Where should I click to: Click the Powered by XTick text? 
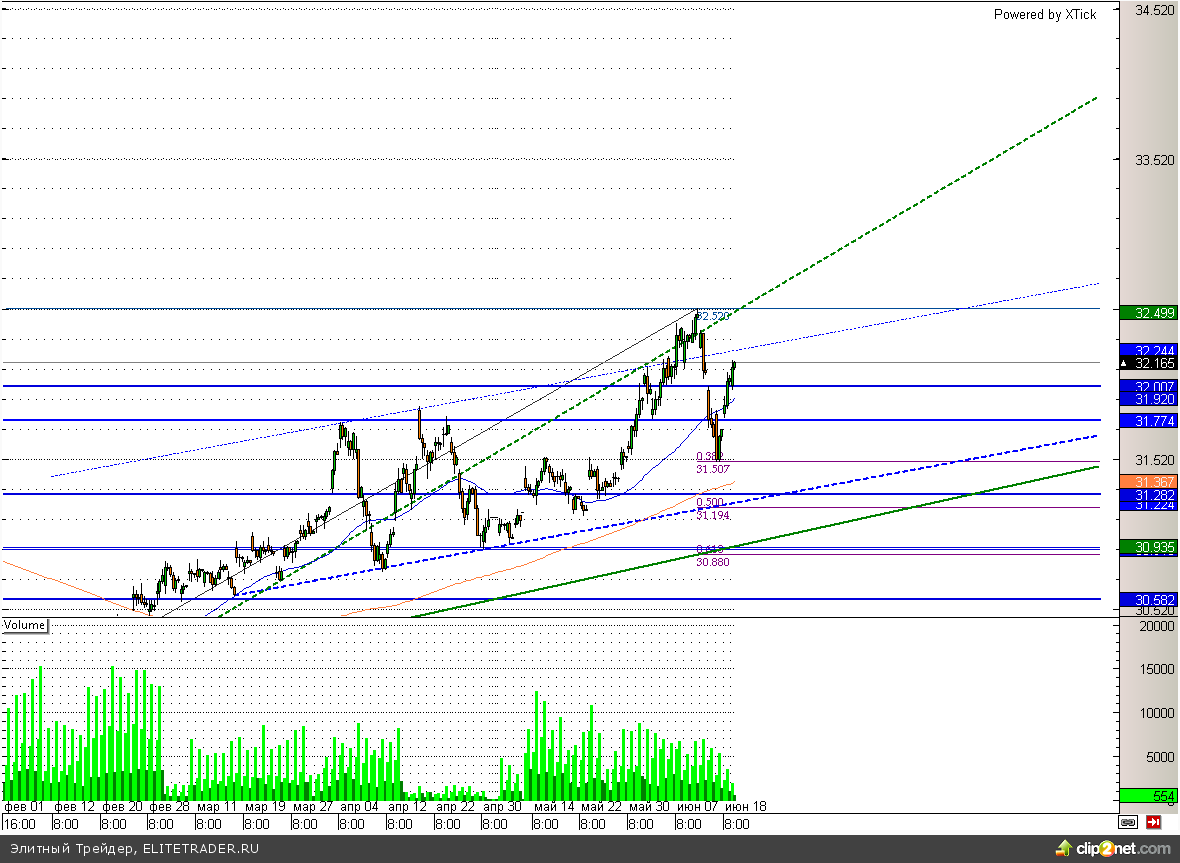click(x=1044, y=14)
